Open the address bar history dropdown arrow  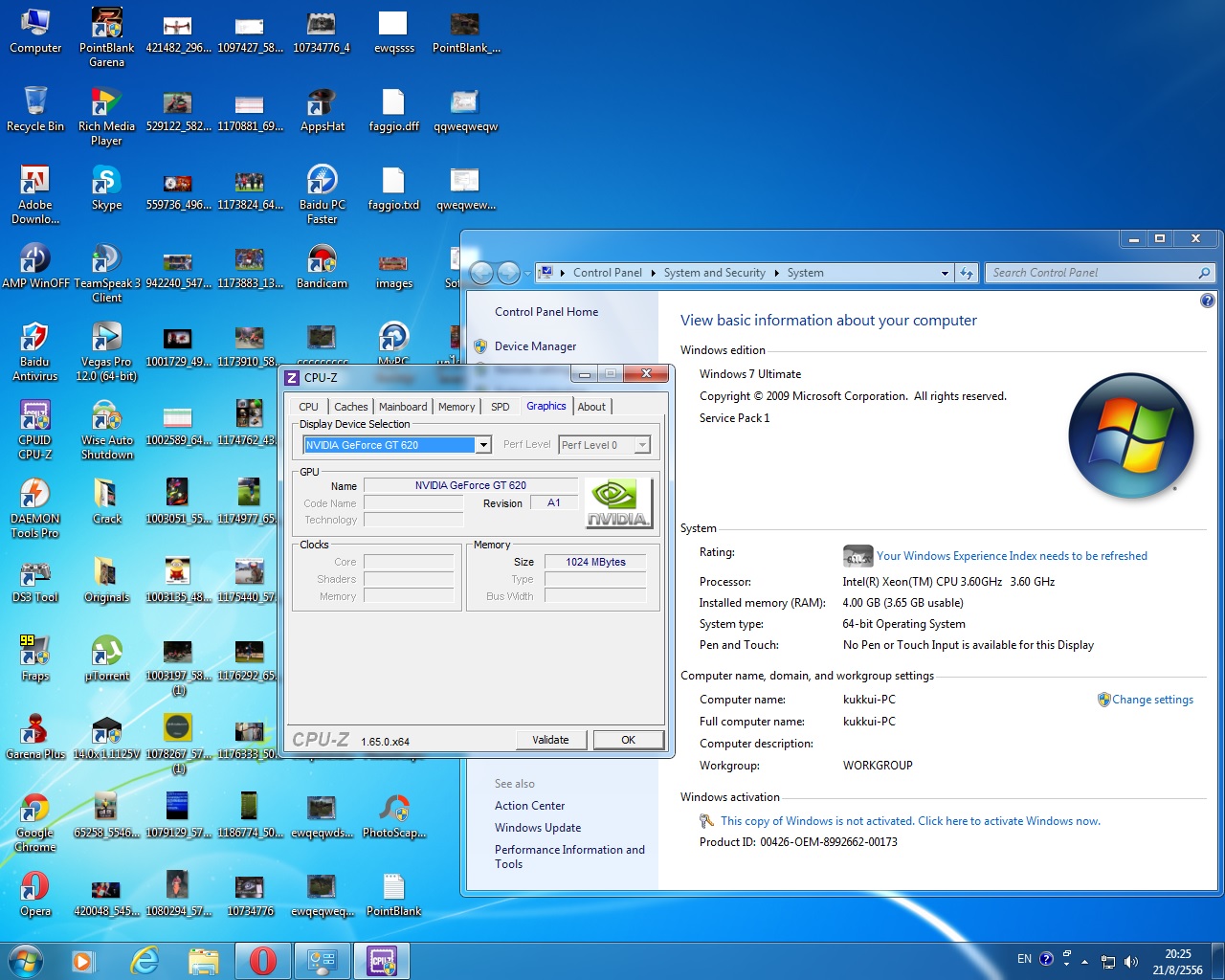coord(945,273)
